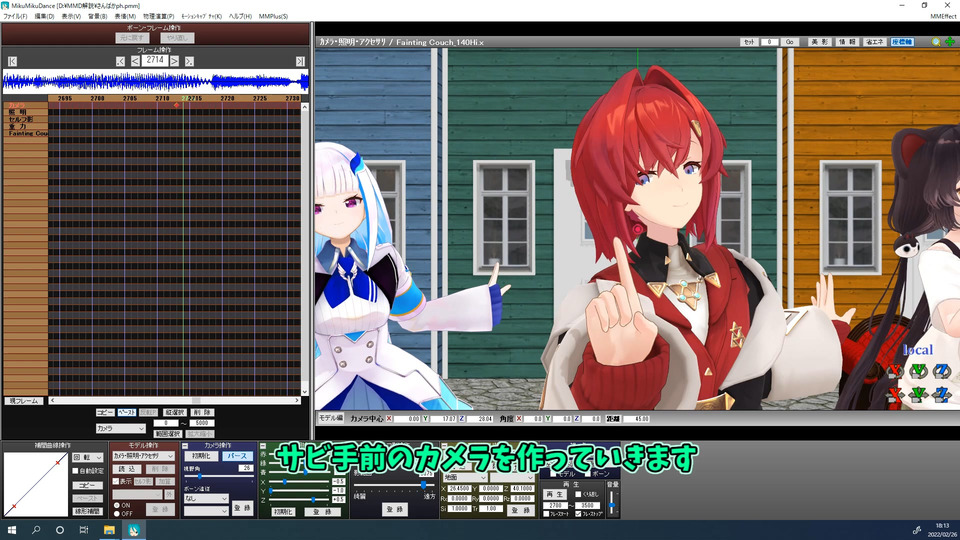
Task: Open the MMEffect menu at top right
Action: (x=943, y=17)
